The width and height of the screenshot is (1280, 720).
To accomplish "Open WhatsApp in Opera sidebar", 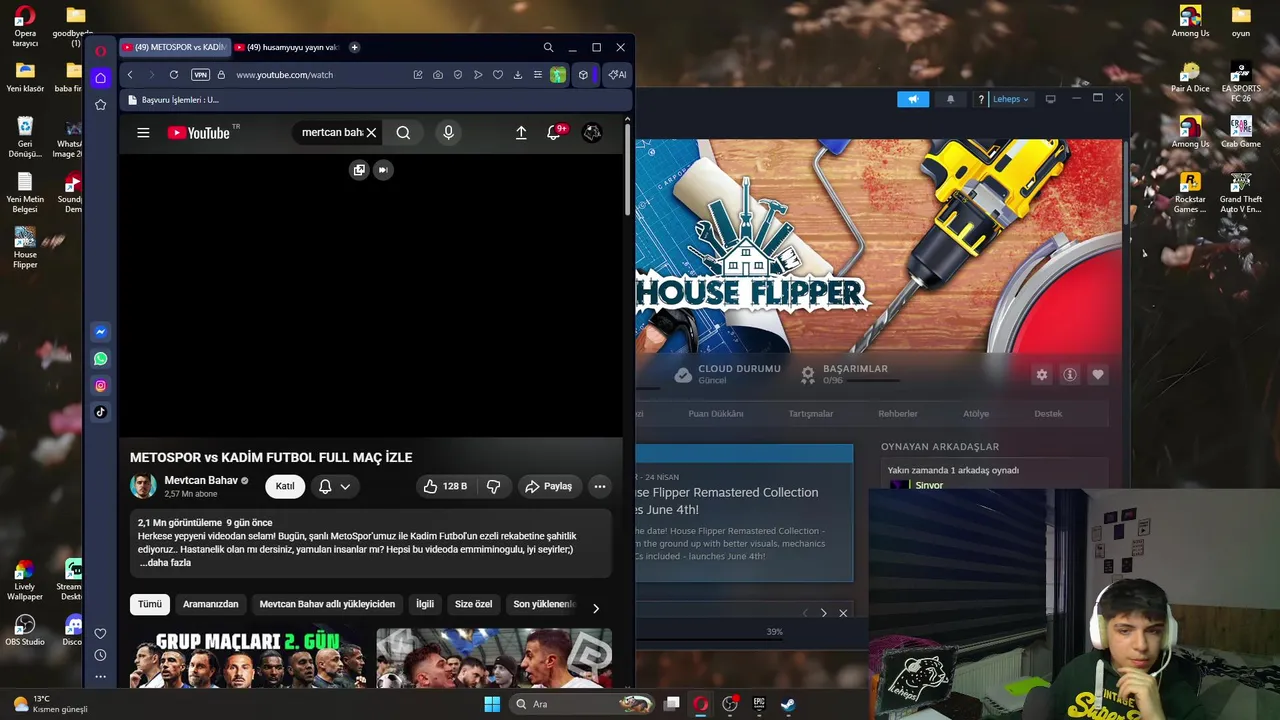I will 100,359.
